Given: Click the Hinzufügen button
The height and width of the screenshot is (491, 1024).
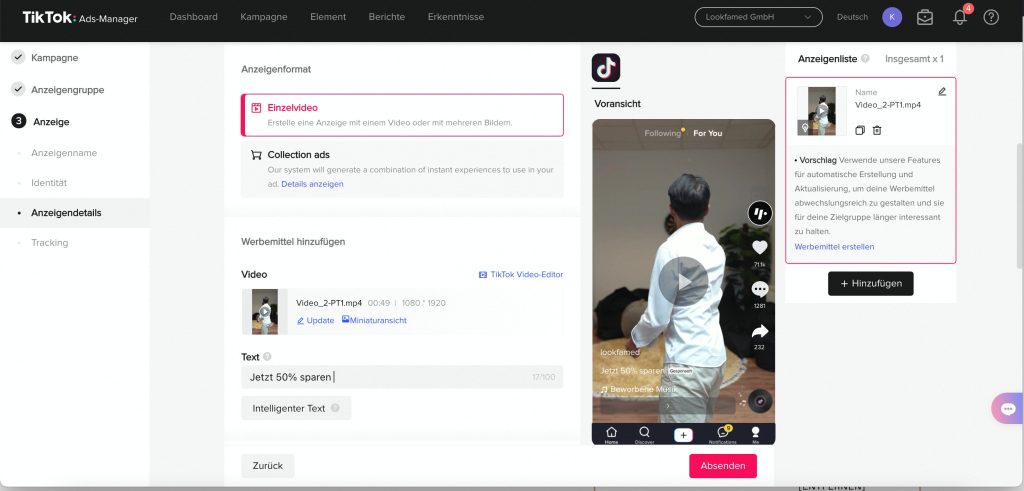Looking at the screenshot, I should [871, 283].
